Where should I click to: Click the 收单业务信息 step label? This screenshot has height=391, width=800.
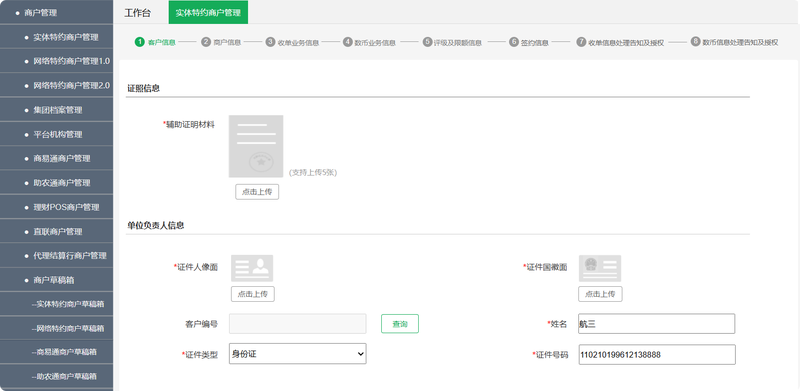click(x=298, y=43)
